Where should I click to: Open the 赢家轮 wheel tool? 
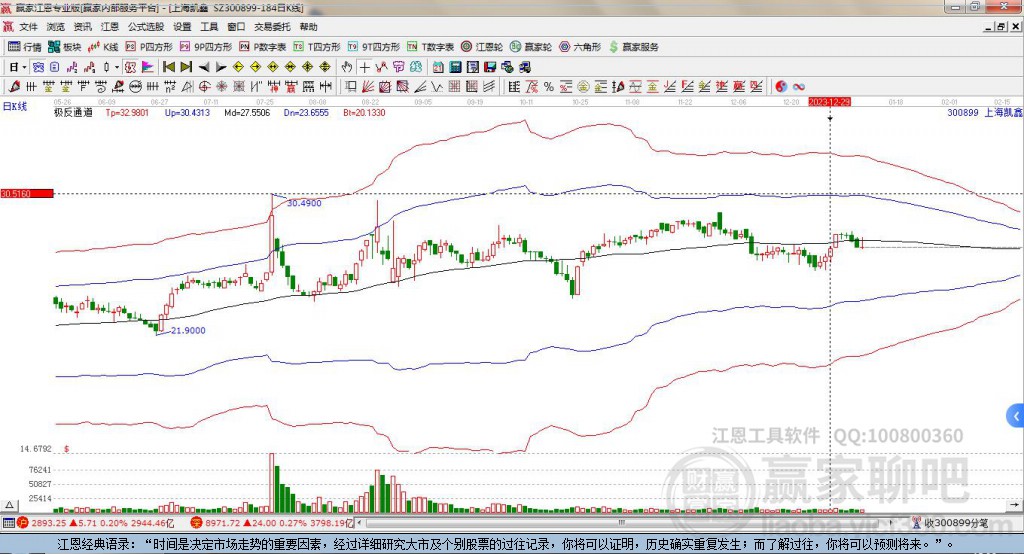pos(531,47)
